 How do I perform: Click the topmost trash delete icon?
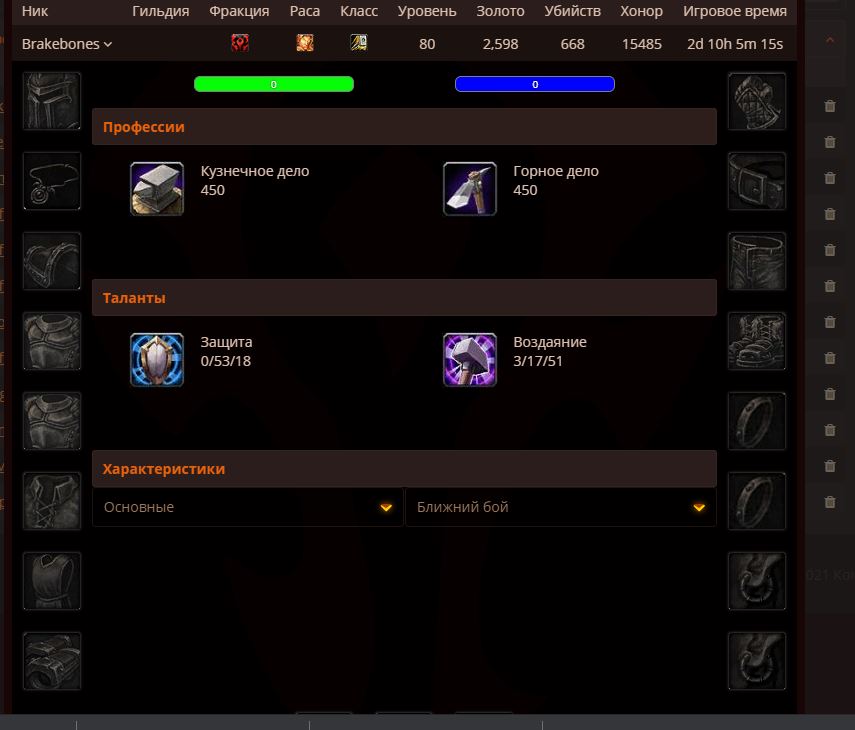pyautogui.click(x=830, y=106)
